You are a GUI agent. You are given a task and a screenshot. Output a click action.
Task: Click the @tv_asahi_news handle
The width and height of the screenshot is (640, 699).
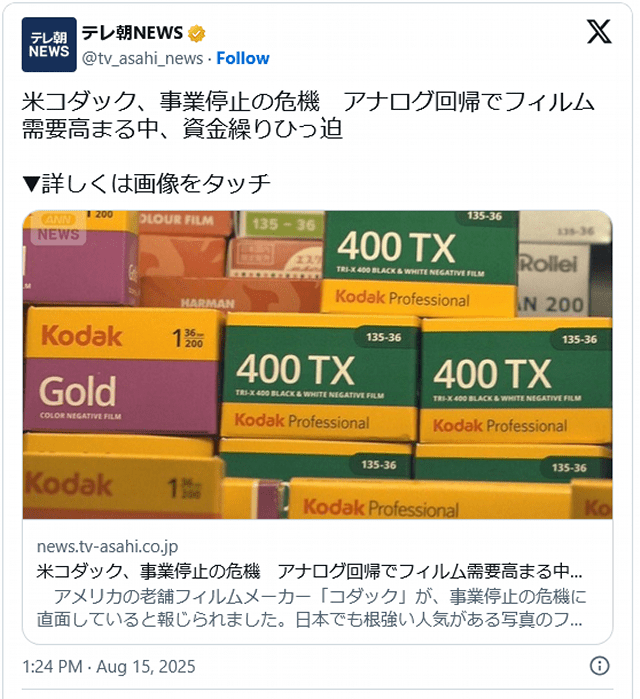(x=142, y=58)
